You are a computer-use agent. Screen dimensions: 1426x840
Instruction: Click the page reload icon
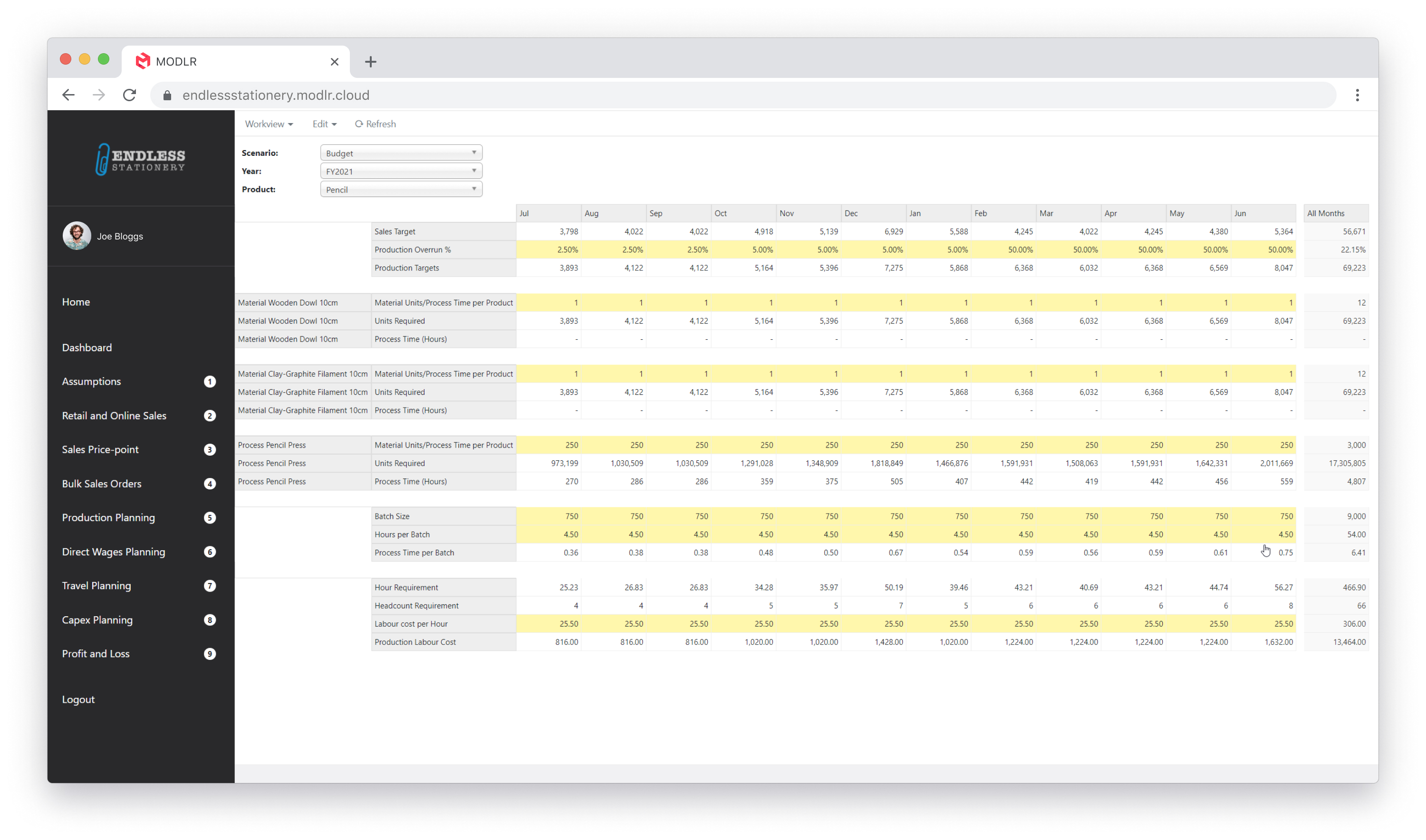tap(129, 95)
